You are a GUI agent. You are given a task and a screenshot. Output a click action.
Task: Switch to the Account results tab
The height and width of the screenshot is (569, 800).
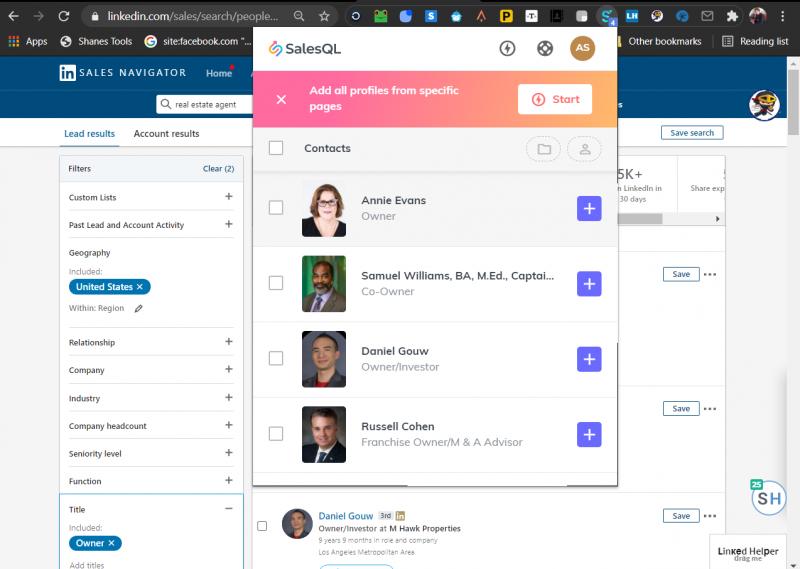(166, 134)
